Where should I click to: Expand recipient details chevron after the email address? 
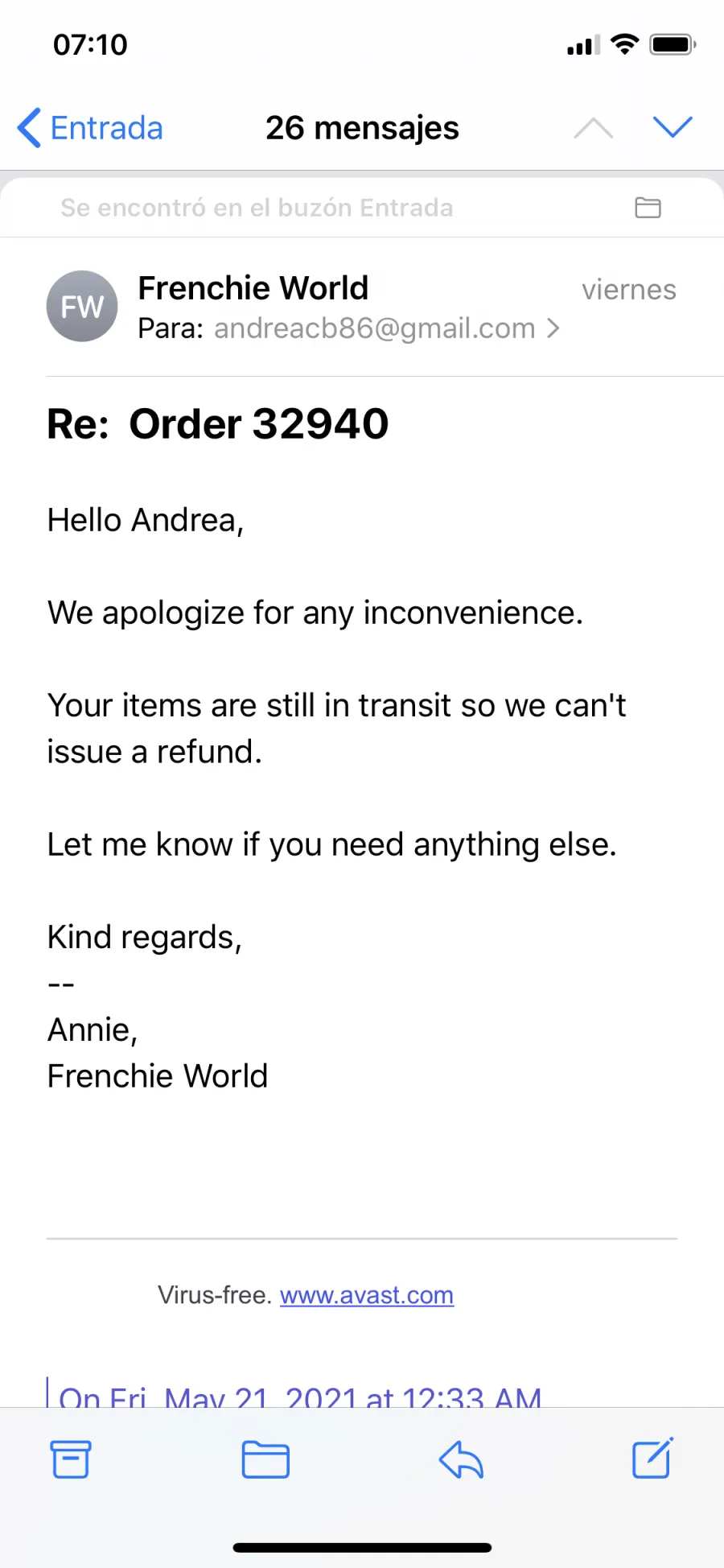coord(553,328)
